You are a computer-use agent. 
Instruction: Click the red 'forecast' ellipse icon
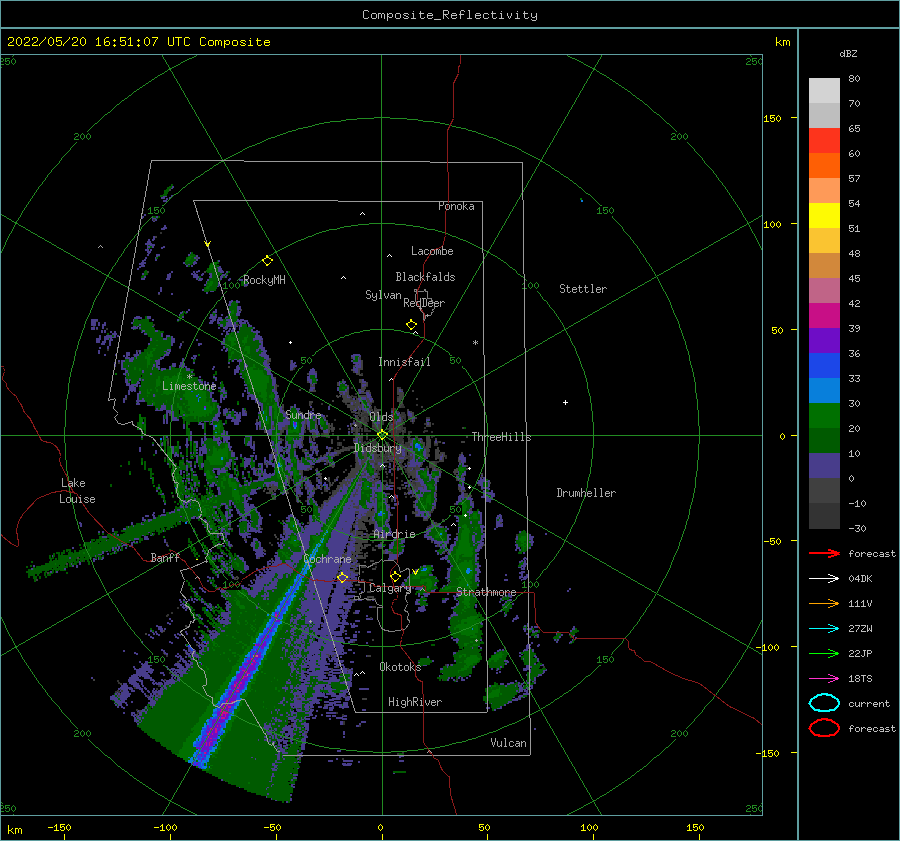824,728
